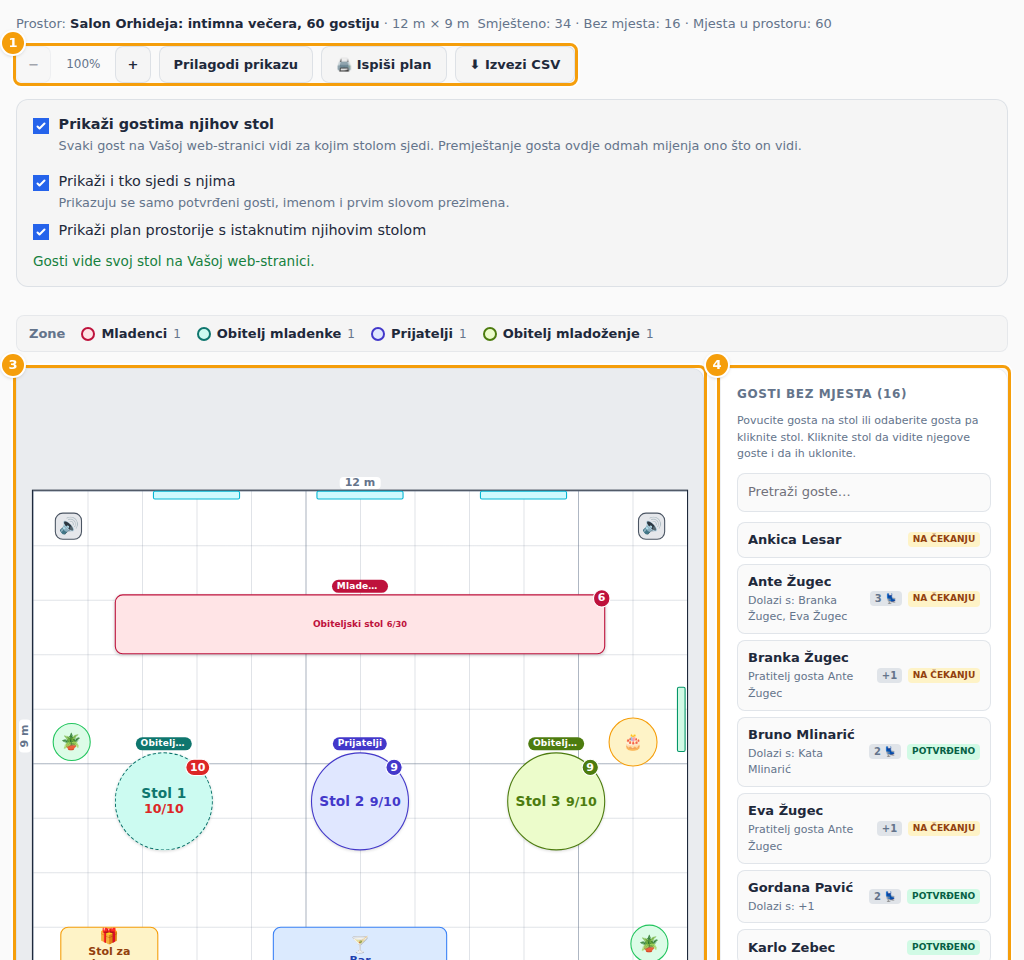
Task: Click the 100% zoom level value
Action: 84,64
